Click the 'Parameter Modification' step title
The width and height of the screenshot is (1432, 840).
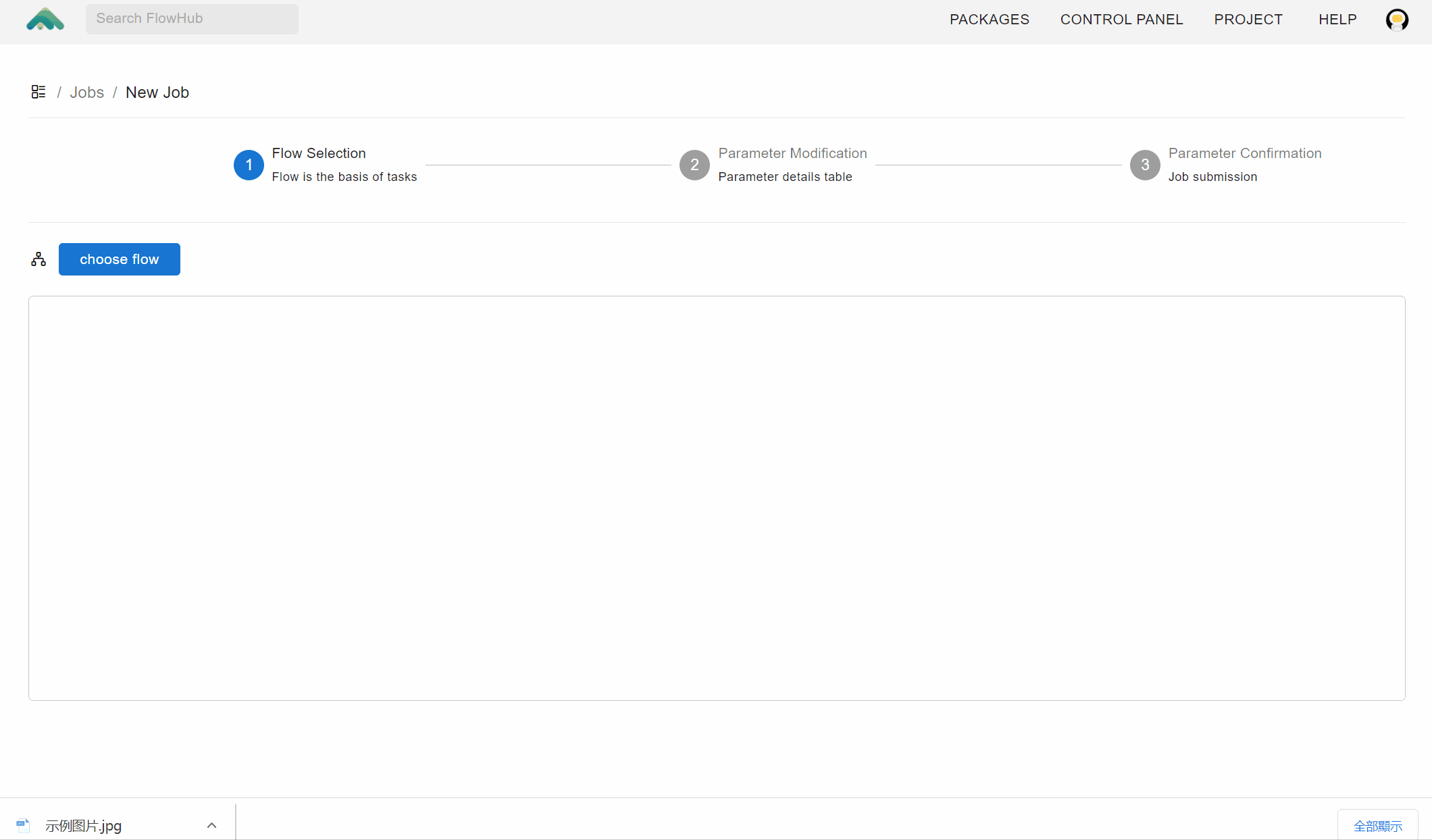(792, 153)
